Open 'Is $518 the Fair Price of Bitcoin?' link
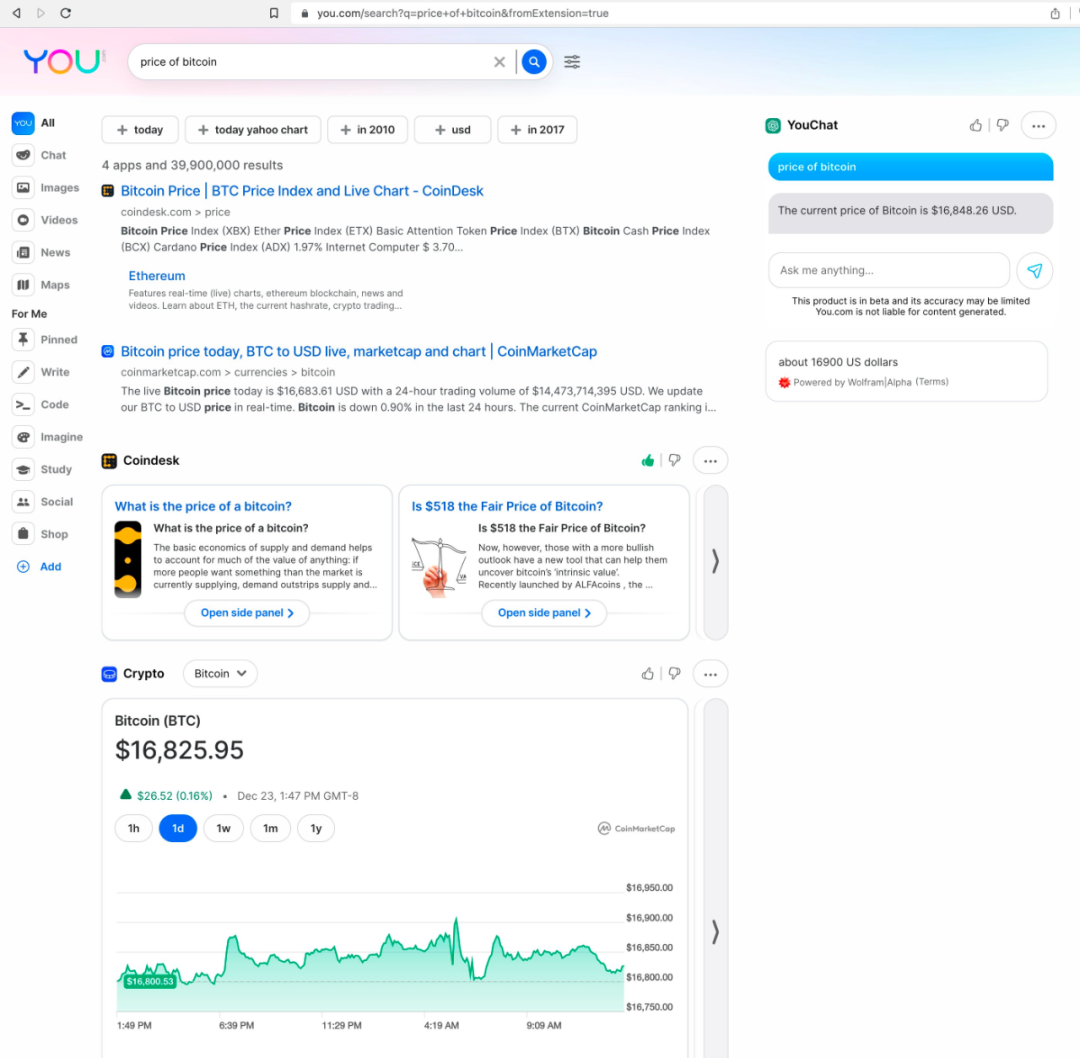Image resolution: width=1080 pixels, height=1058 pixels. pyautogui.click(x=507, y=506)
